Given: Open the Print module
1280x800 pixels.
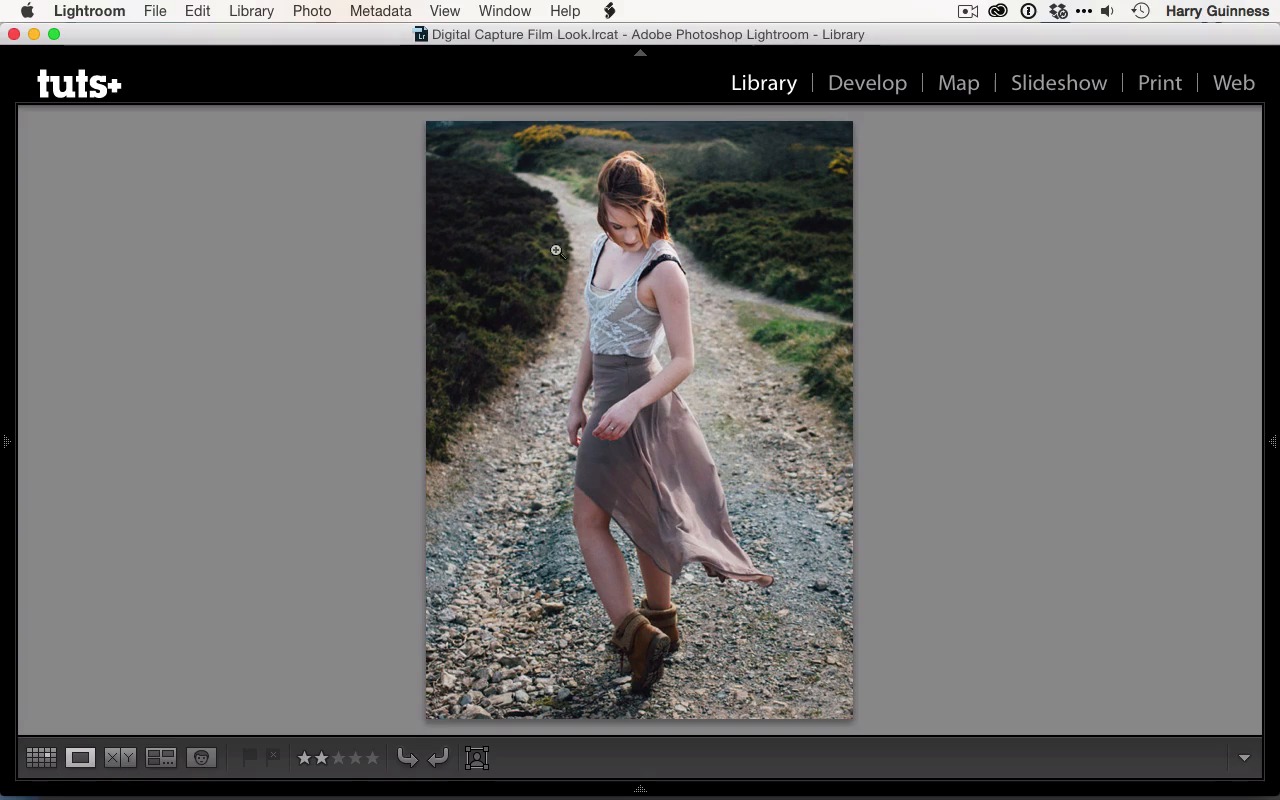Looking at the screenshot, I should pyautogui.click(x=1160, y=83).
